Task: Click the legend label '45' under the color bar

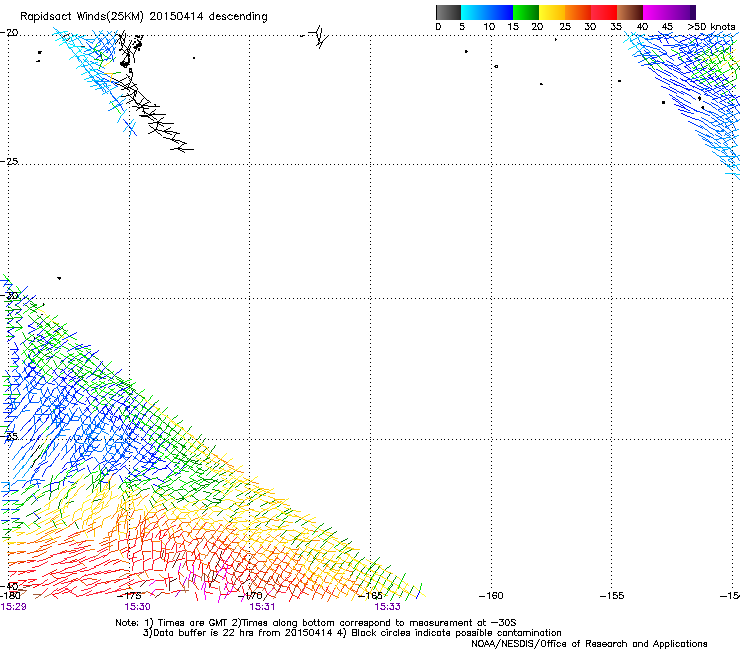Action: [x=667, y=27]
